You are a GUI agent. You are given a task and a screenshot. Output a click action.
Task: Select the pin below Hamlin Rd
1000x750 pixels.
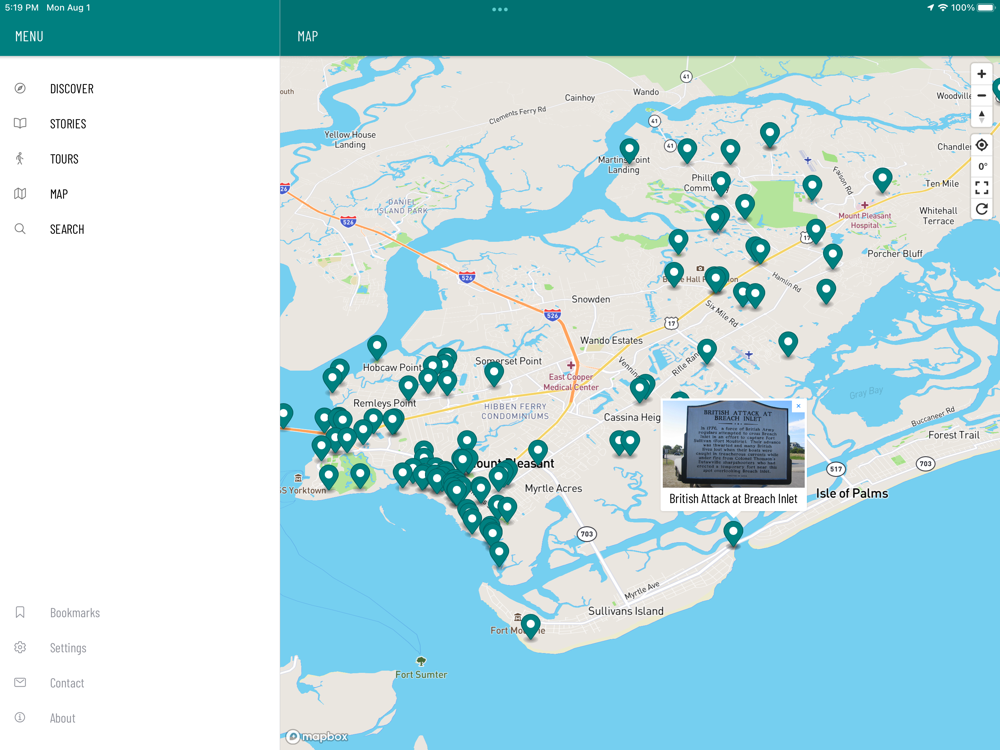[826, 291]
